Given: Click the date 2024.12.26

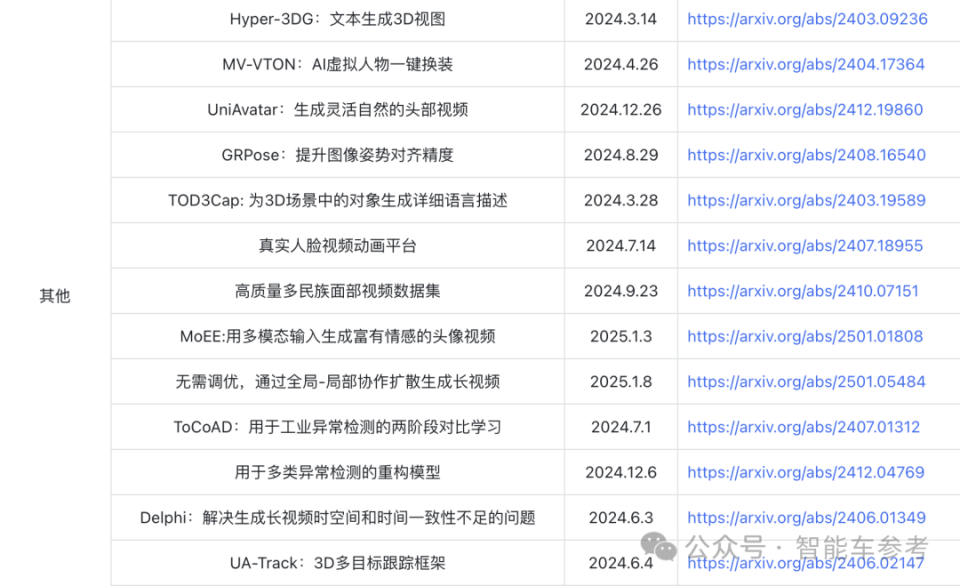Looking at the screenshot, I should [621, 110].
